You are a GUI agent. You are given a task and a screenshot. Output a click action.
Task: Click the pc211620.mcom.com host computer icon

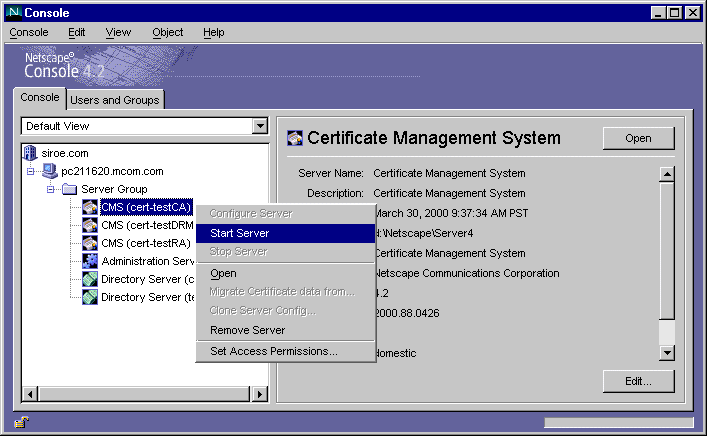[x=52, y=171]
